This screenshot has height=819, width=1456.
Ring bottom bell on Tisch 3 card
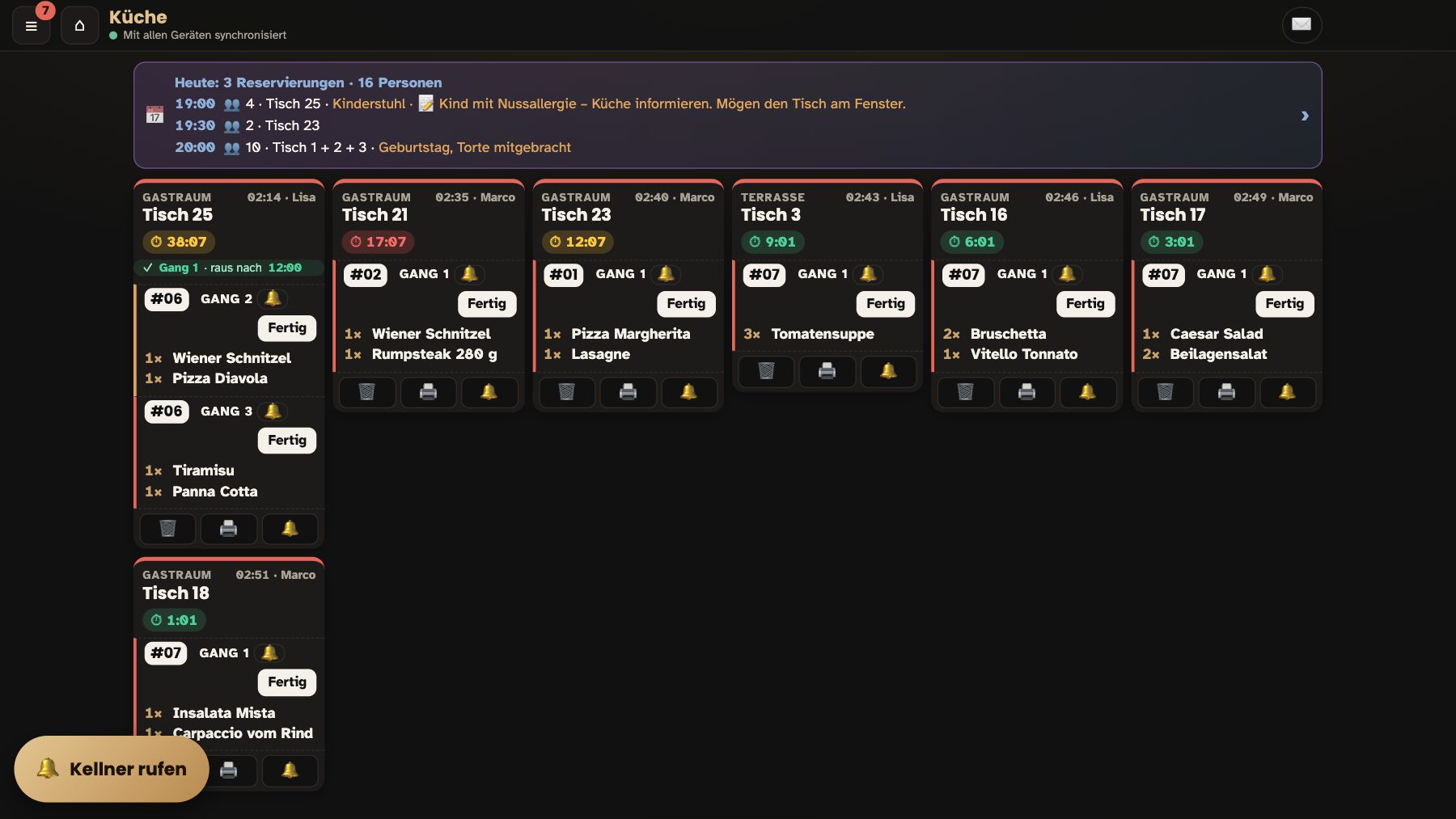888,371
